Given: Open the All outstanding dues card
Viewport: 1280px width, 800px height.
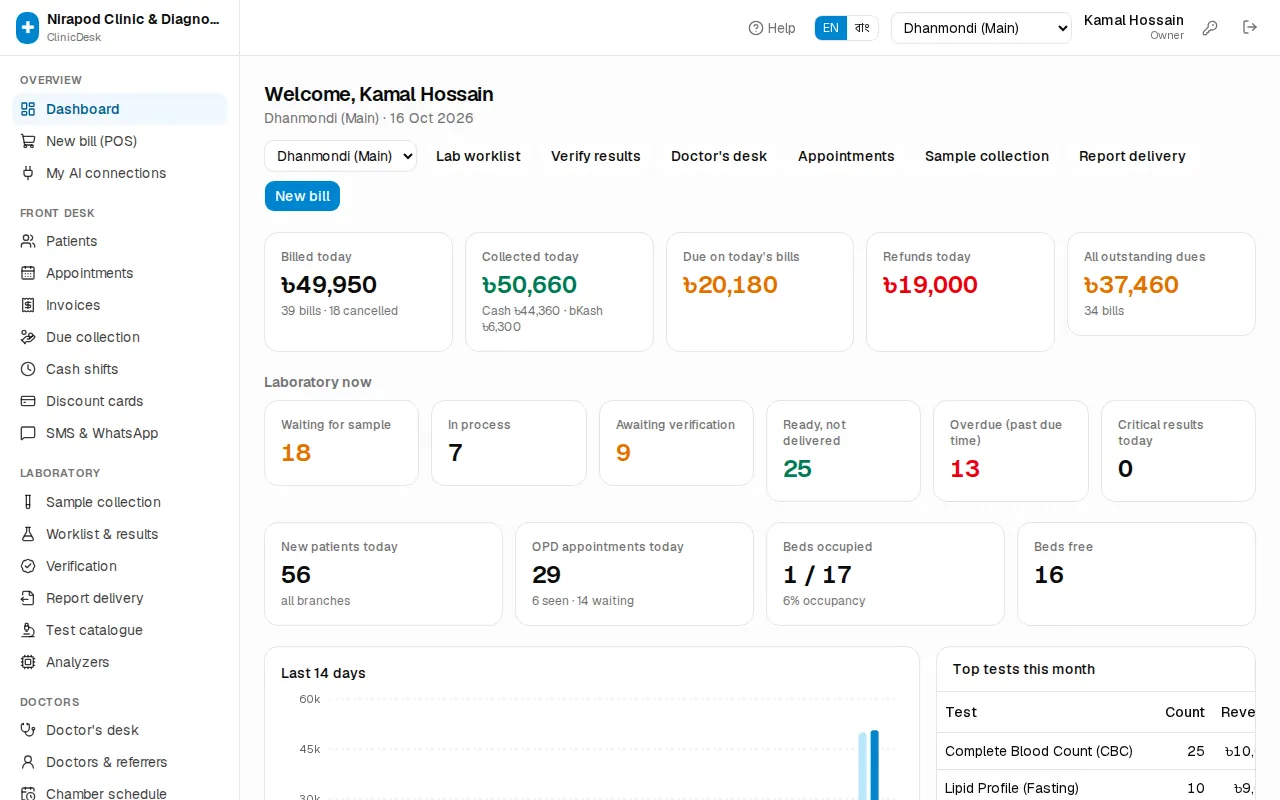Looking at the screenshot, I should click(1161, 284).
